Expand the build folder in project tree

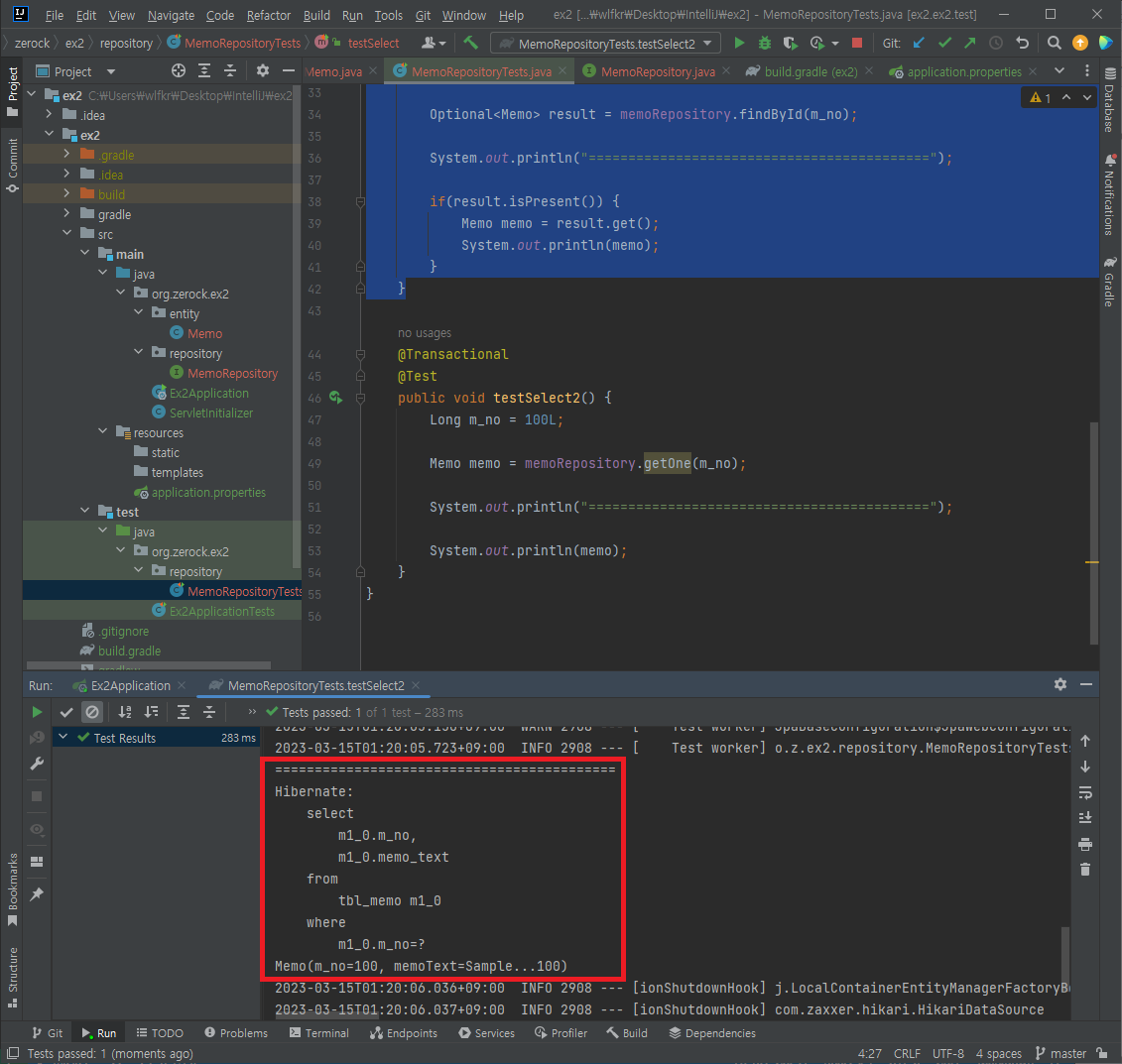[66, 193]
